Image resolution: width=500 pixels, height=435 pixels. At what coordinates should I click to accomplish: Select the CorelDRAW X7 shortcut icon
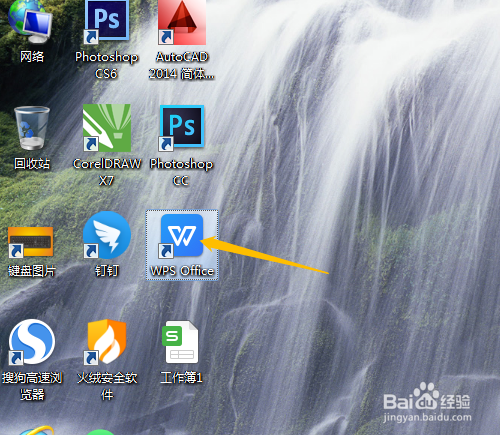tap(107, 128)
